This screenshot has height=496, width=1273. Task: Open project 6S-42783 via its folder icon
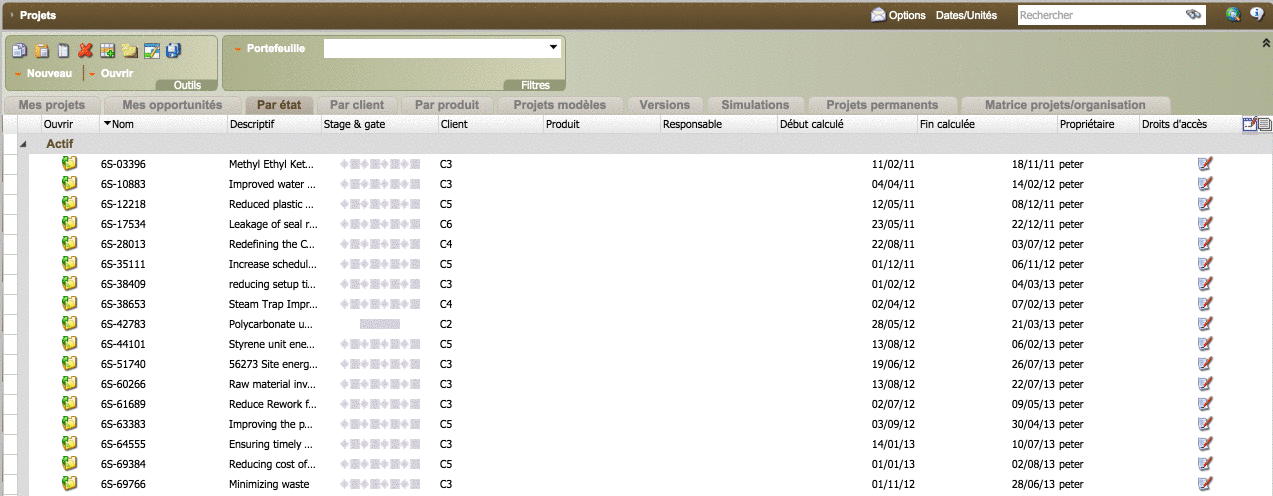(69, 324)
